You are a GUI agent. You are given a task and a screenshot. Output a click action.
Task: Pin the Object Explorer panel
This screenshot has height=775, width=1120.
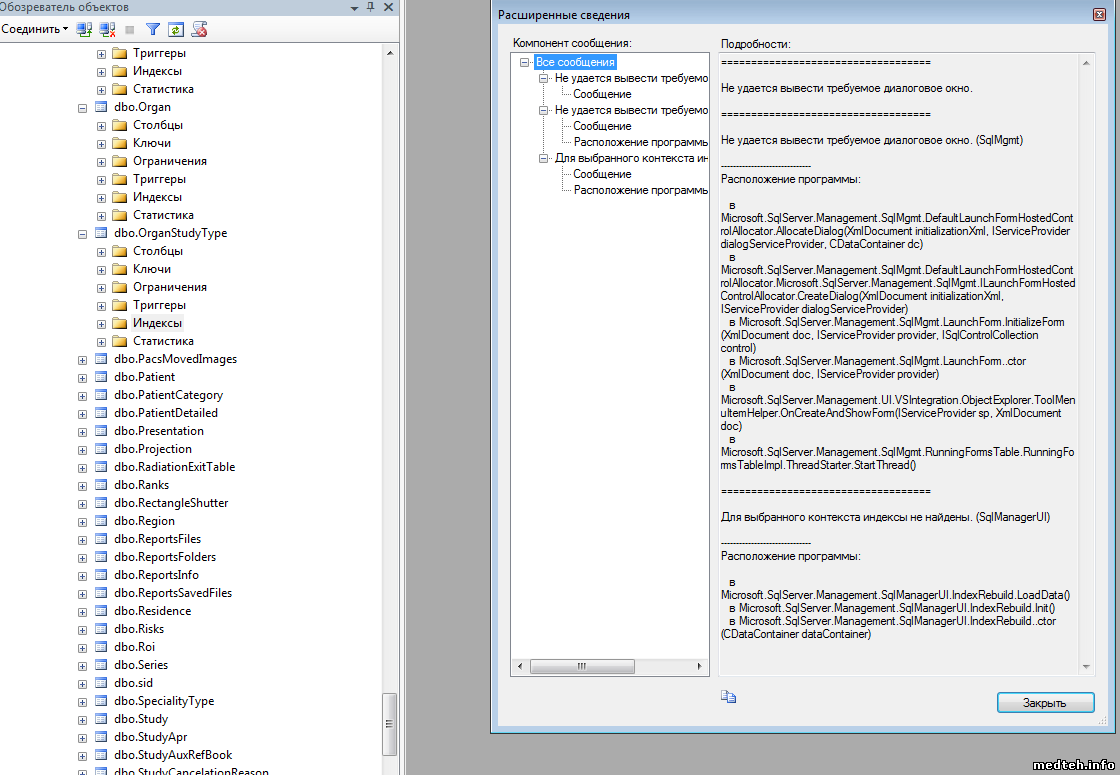click(371, 7)
